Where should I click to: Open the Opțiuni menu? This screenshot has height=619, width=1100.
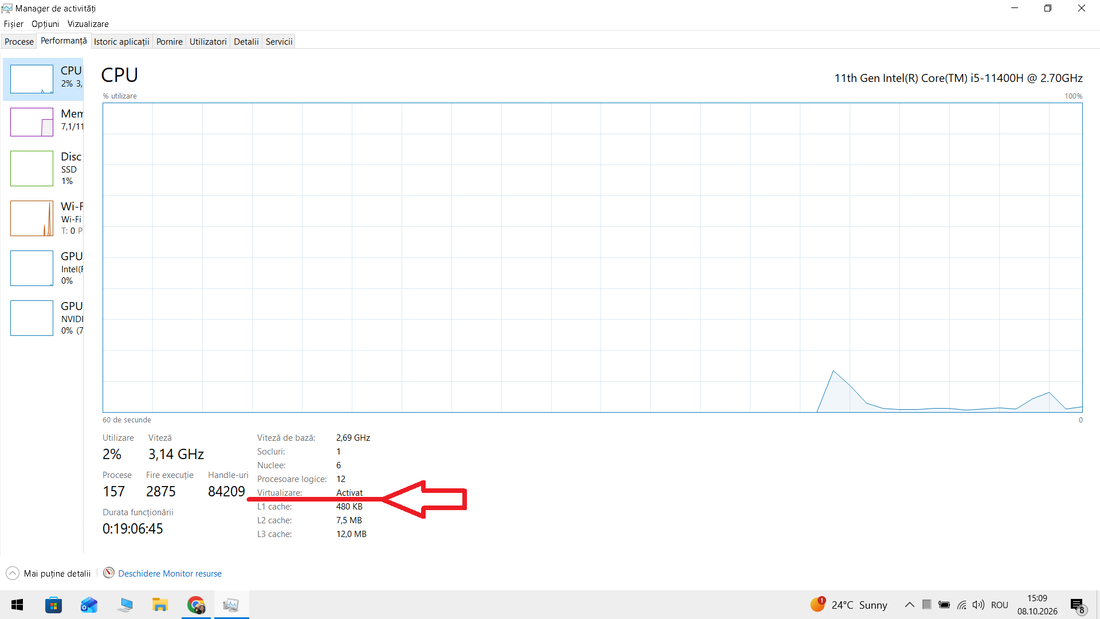(45, 24)
